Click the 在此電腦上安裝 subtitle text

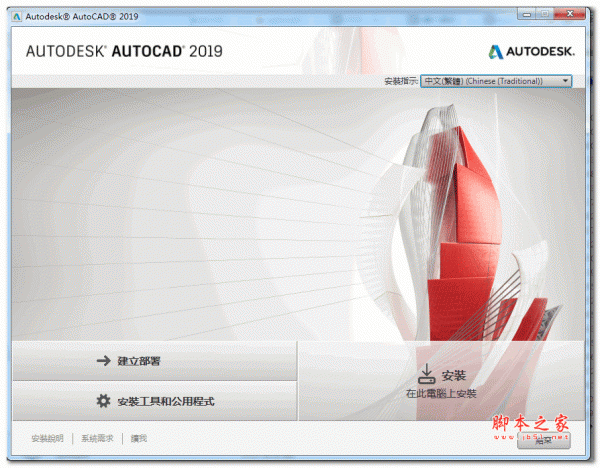click(x=441, y=393)
